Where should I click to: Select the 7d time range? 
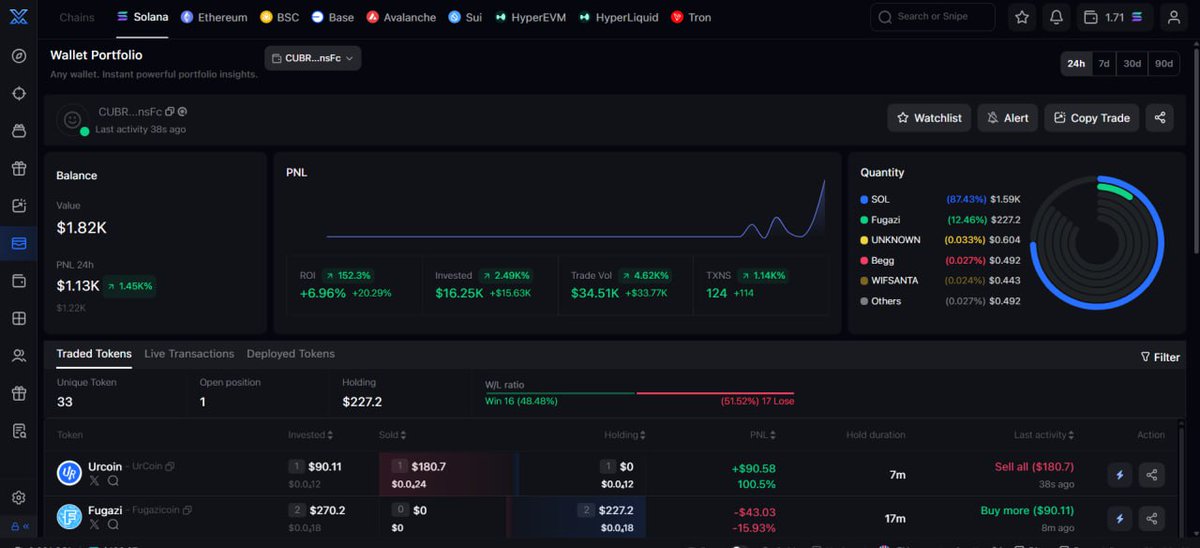[x=1104, y=63]
